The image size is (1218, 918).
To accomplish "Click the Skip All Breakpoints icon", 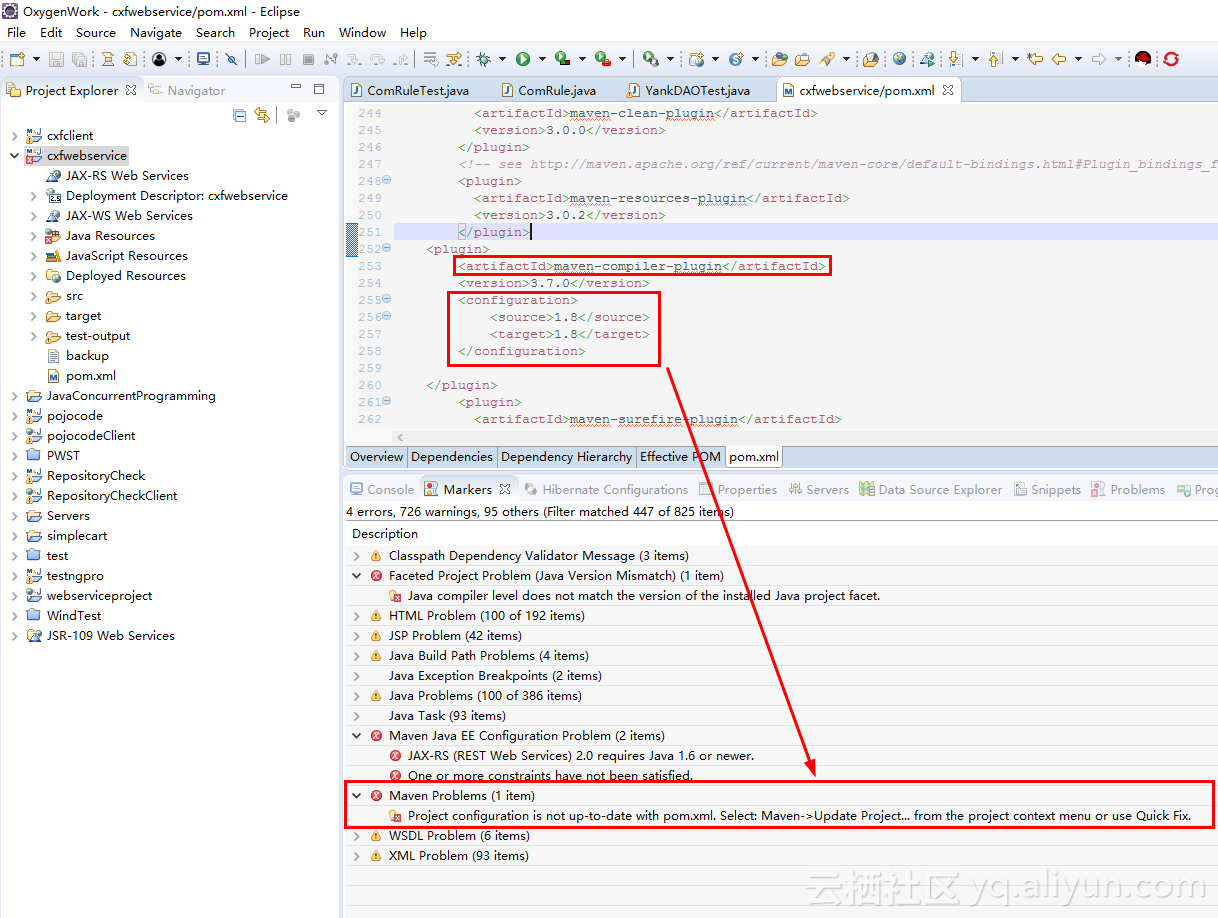I will coord(230,59).
